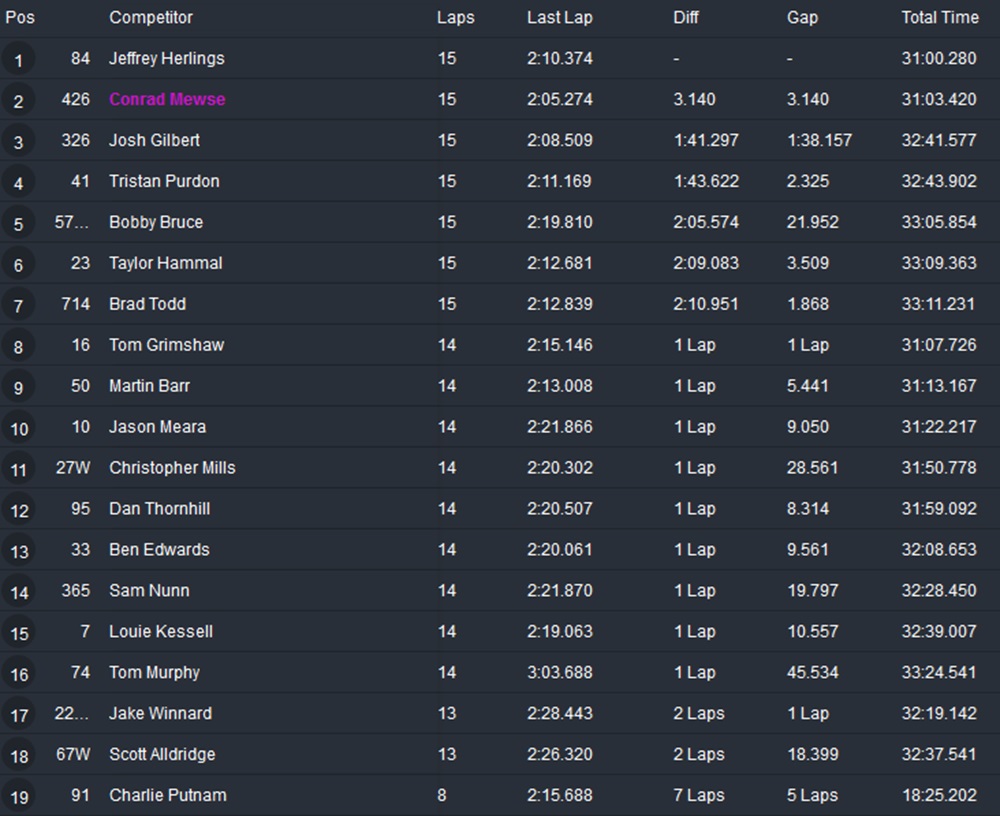Click truncated race number beside Bobby Bruce
Screen dimensions: 1000x816
coord(72,222)
